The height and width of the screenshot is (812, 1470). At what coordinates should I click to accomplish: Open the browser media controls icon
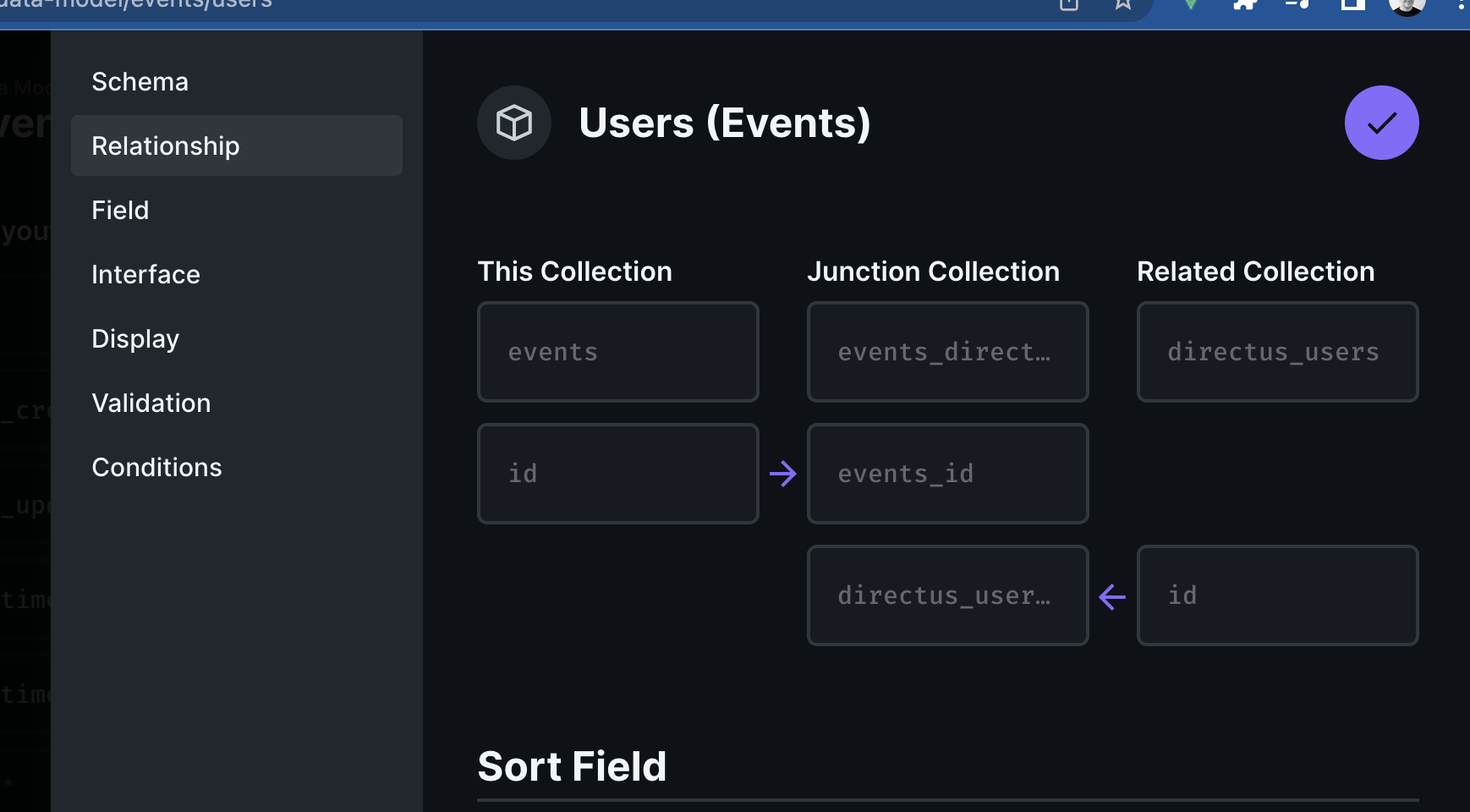coord(1297,3)
